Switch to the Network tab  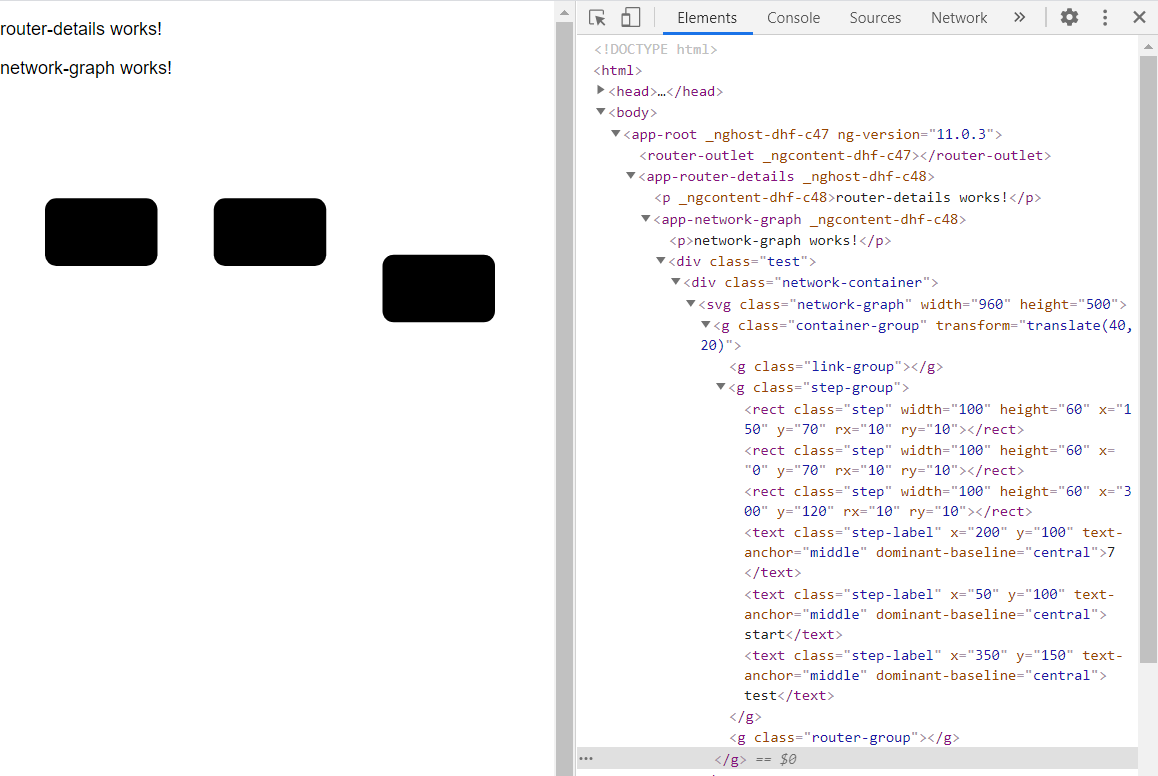click(x=959, y=18)
